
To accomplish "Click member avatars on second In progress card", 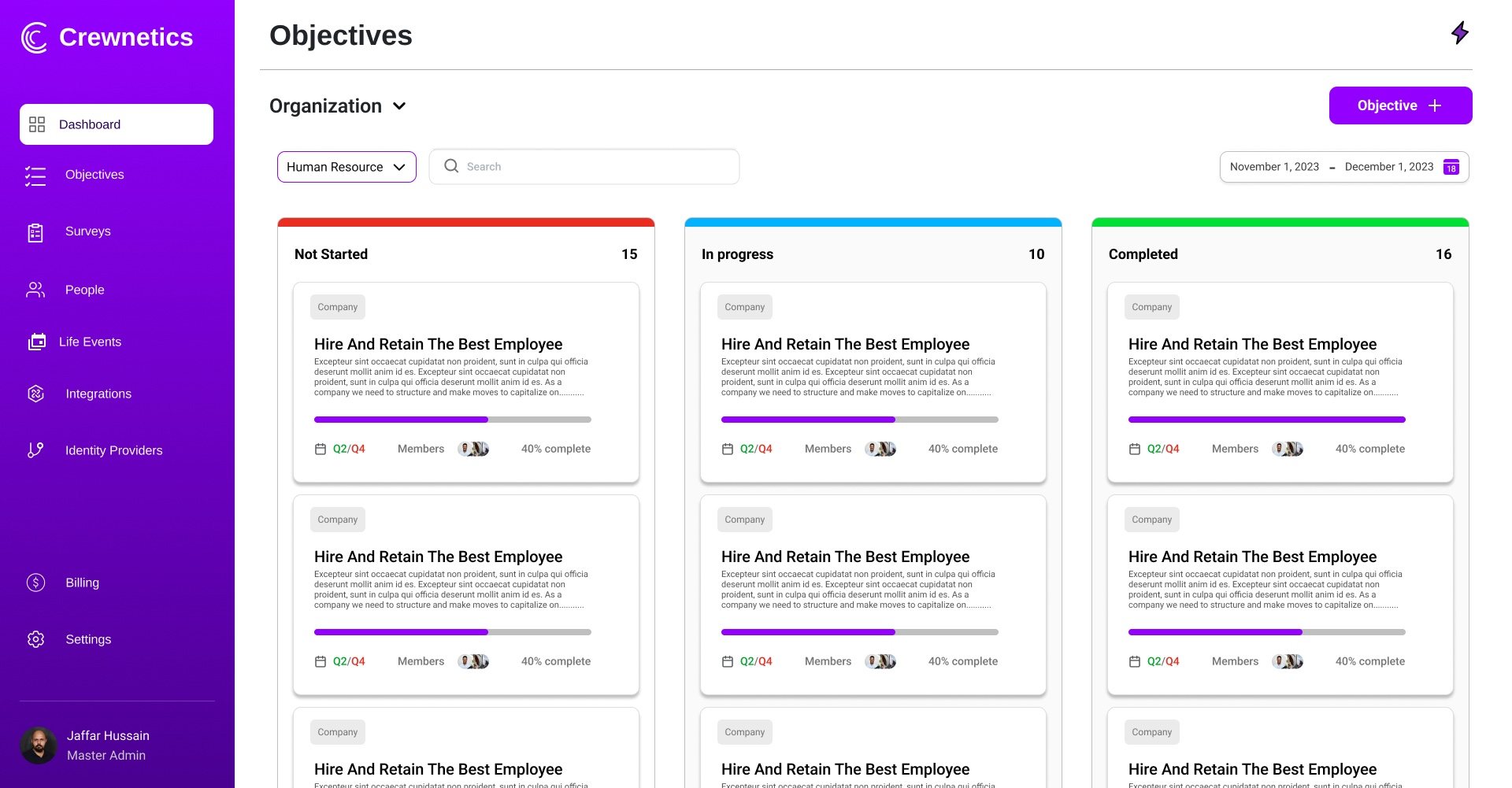I will (880, 661).
